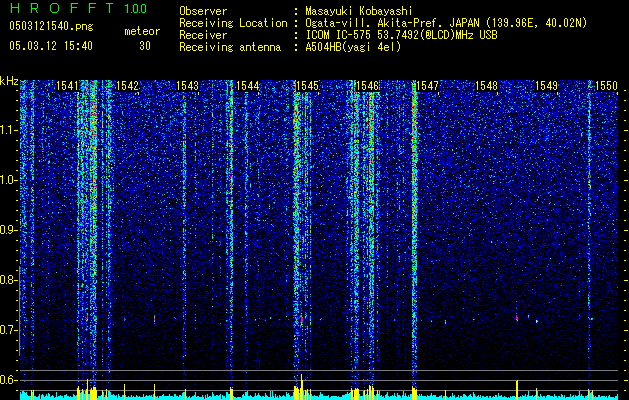629x400 pixels.
Task: Click the meteor count label
Action: click(x=142, y=31)
